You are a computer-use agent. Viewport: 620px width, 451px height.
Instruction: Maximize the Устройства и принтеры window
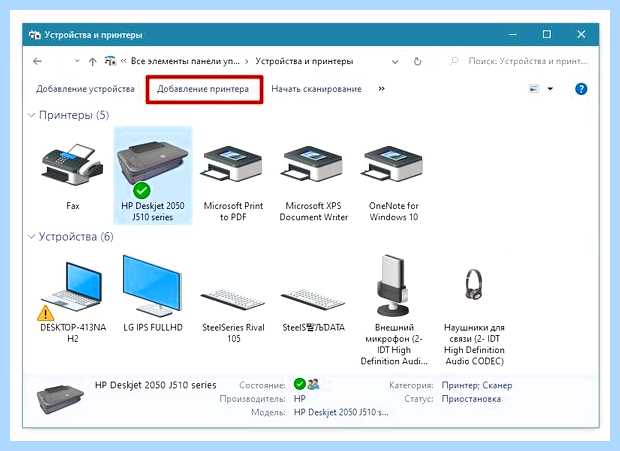pyautogui.click(x=546, y=34)
